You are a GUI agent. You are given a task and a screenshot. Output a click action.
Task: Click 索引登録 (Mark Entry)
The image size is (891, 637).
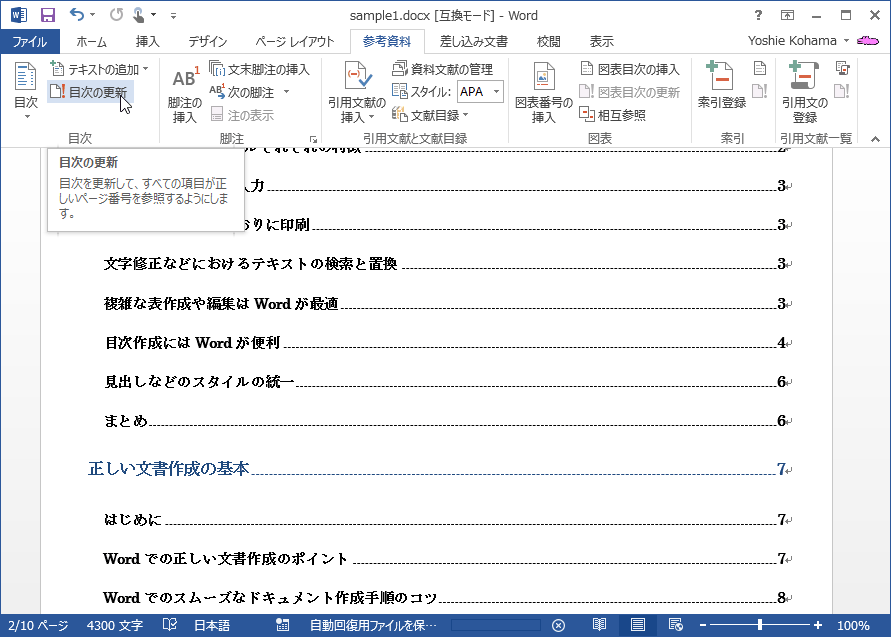(x=722, y=85)
